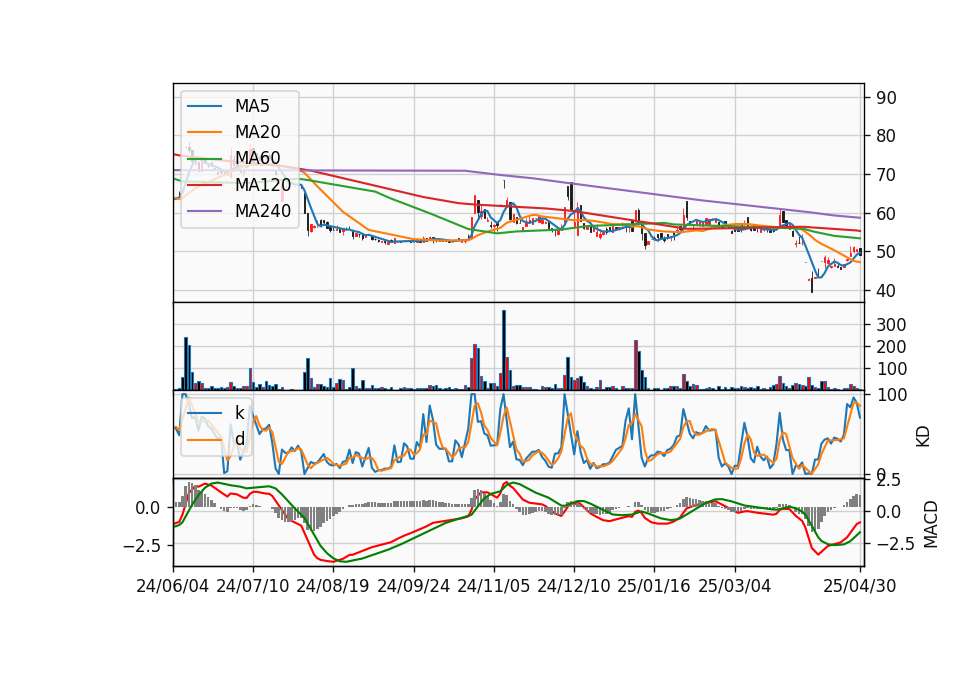Image resolution: width=960 pixels, height=690 pixels.
Task: Click the 24/09/24 date label
Action: click(413, 586)
